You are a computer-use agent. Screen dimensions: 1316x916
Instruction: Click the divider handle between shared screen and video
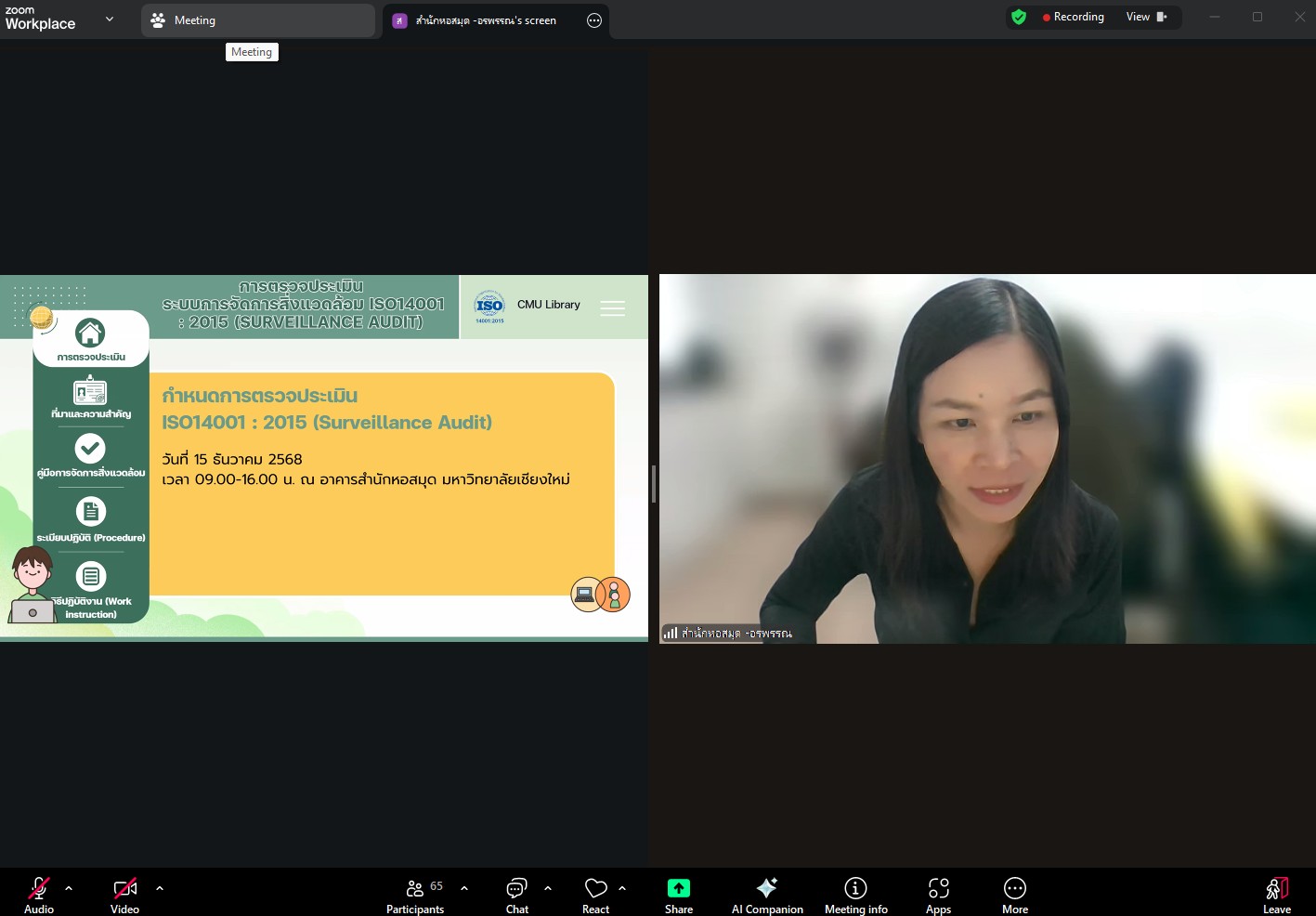[654, 484]
